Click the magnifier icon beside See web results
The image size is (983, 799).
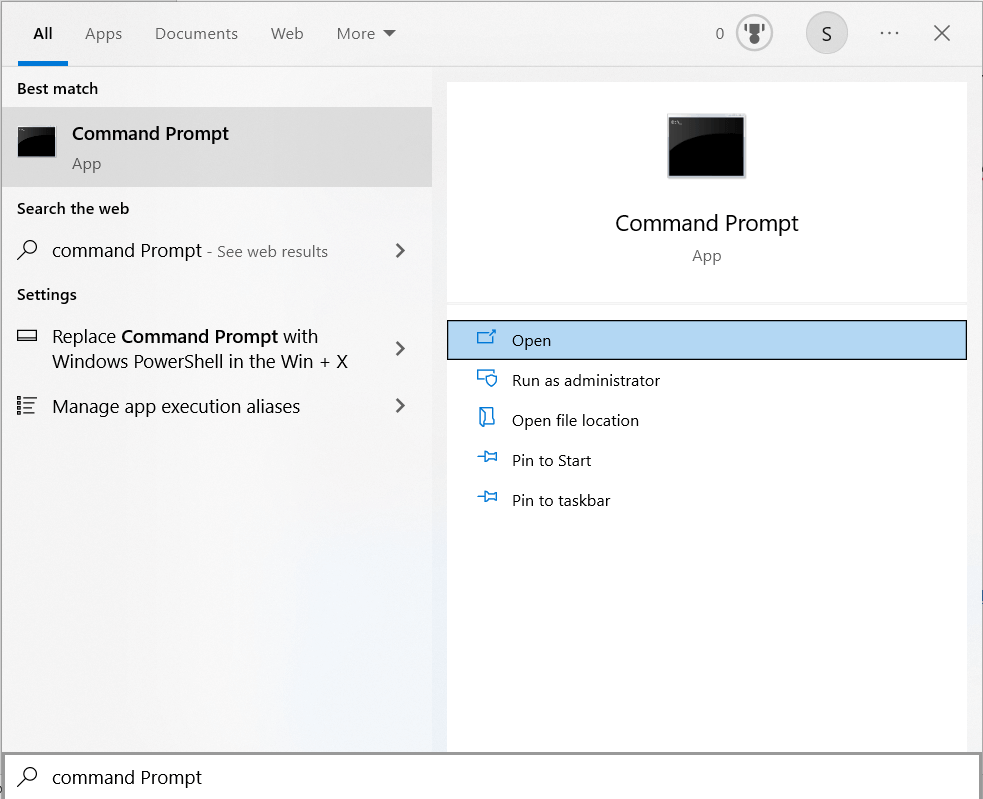click(x=27, y=250)
